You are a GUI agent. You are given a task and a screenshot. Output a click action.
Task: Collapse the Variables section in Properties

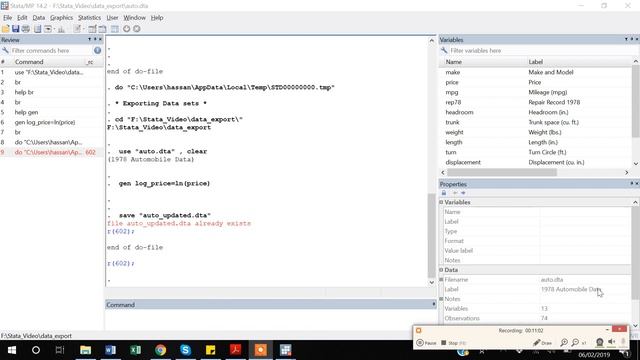click(x=441, y=202)
